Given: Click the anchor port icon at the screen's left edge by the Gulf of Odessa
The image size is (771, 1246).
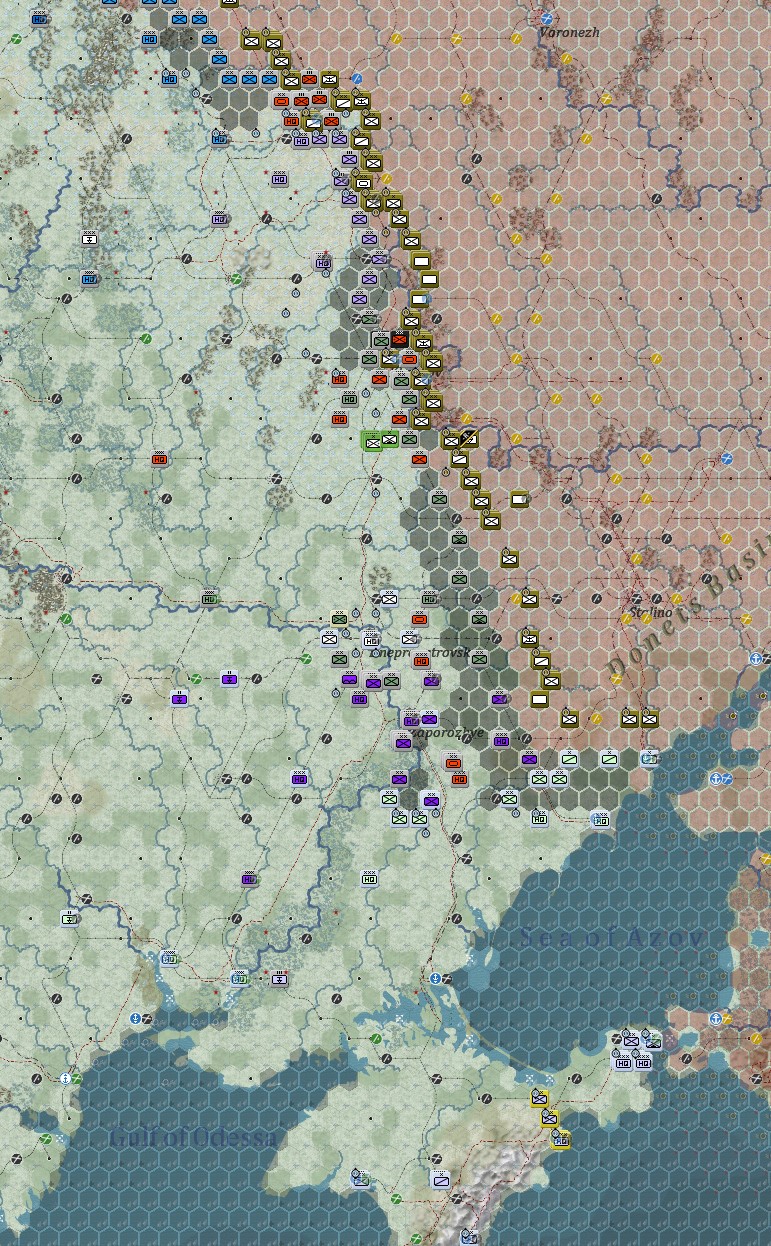Looking at the screenshot, I should coord(66,1078).
